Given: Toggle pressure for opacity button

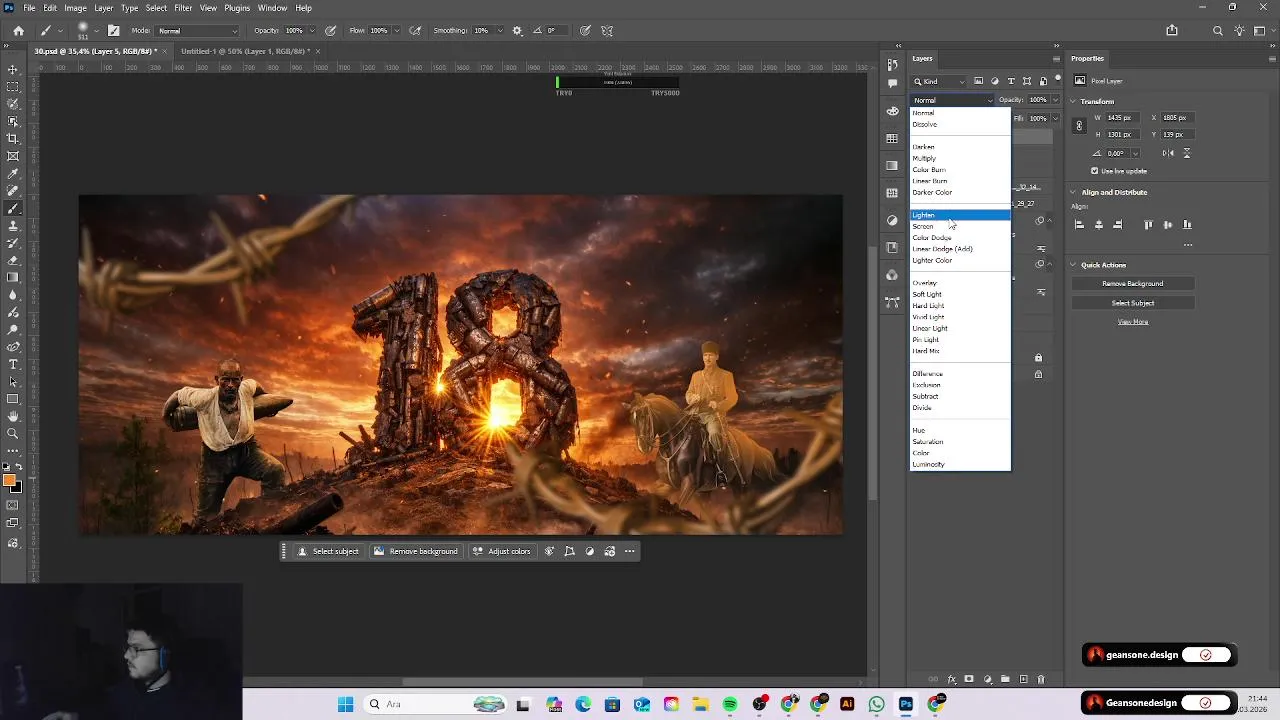Looking at the screenshot, I should (330, 31).
